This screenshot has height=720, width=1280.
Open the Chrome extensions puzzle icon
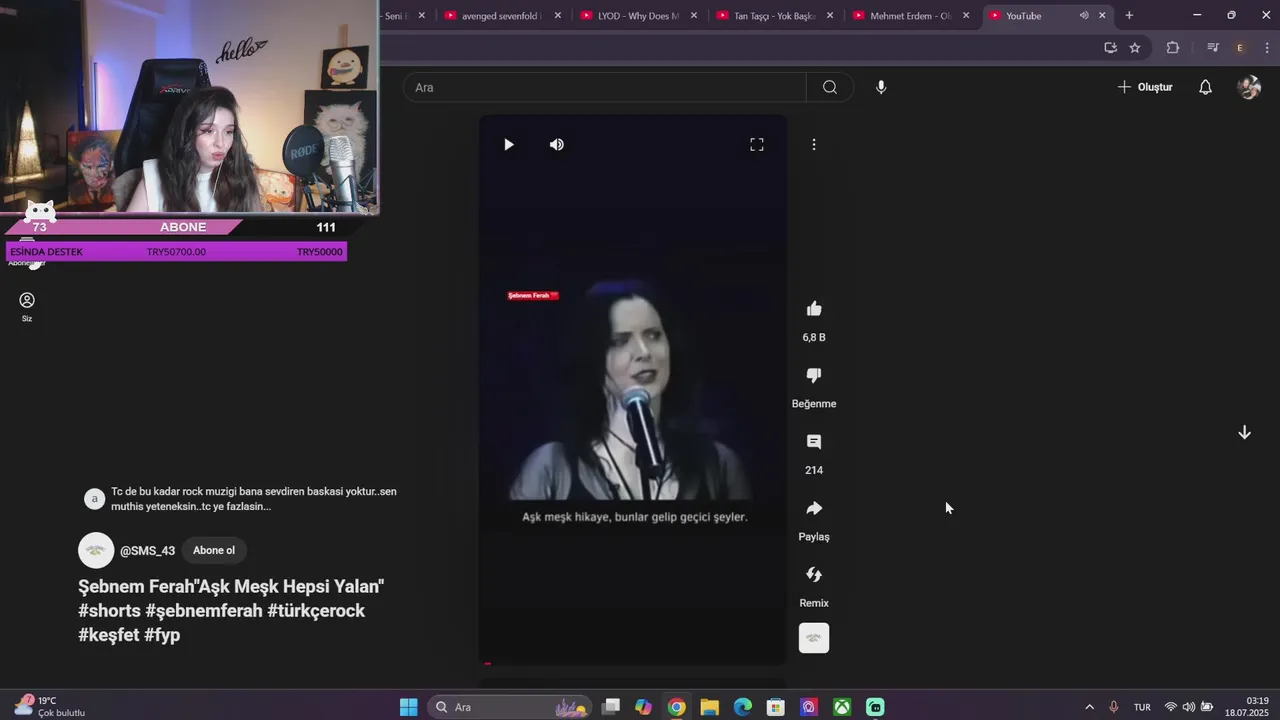(x=1173, y=47)
